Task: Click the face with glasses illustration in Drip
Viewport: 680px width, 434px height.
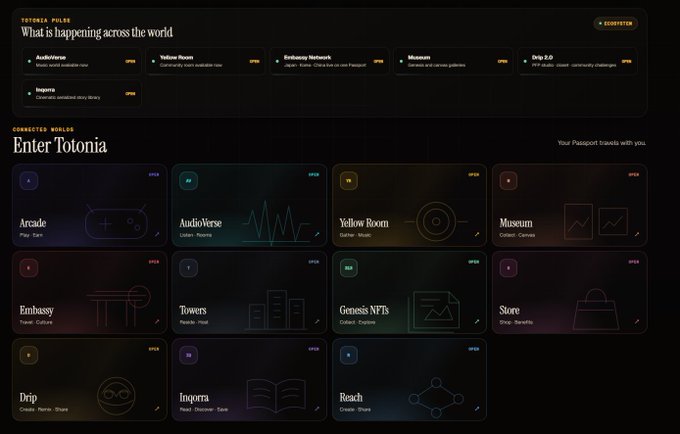Action: (x=116, y=396)
